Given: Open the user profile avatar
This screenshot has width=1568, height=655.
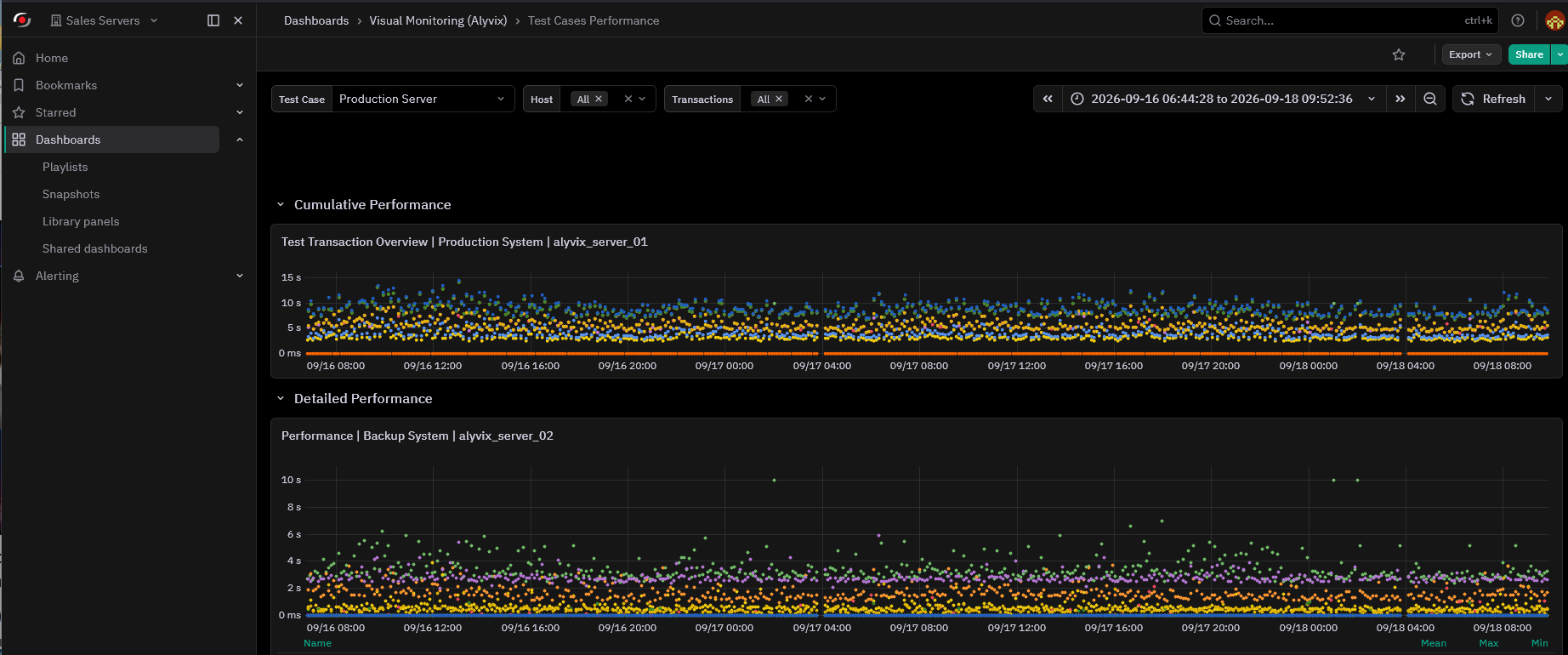Looking at the screenshot, I should click(1555, 20).
